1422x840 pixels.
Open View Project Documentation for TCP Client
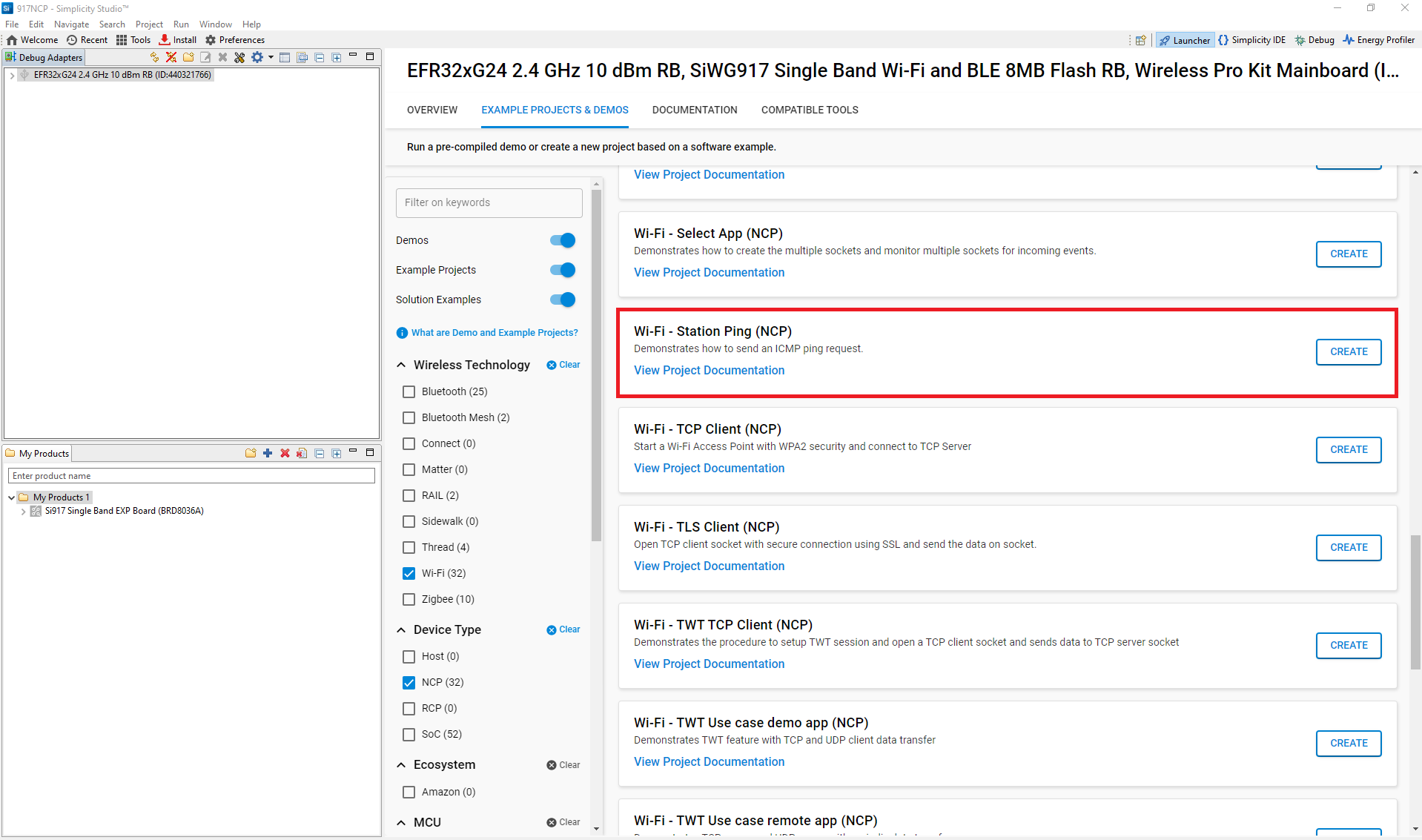[x=709, y=468]
